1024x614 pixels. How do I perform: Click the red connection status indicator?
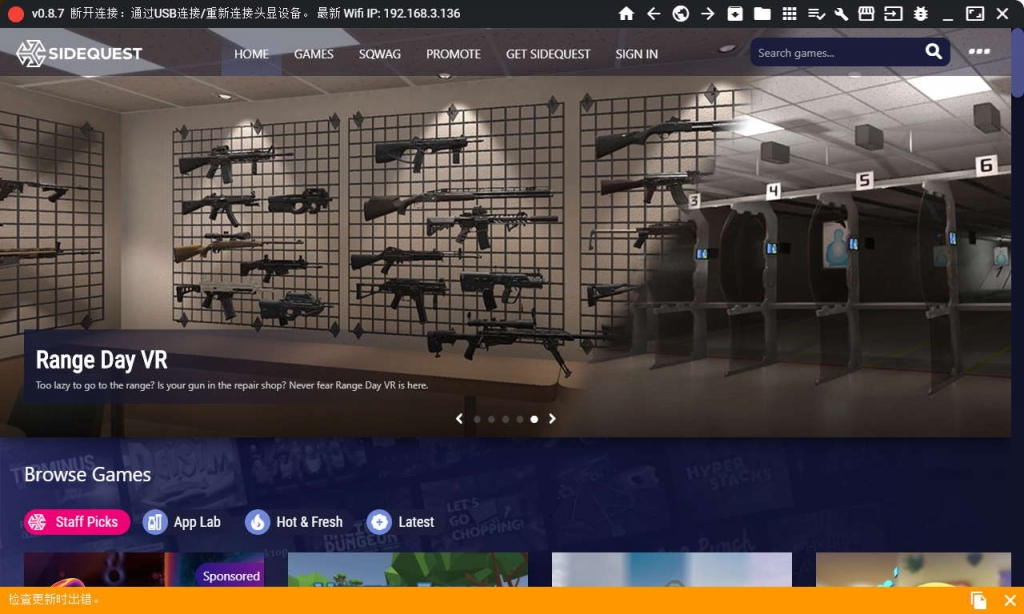(x=15, y=14)
